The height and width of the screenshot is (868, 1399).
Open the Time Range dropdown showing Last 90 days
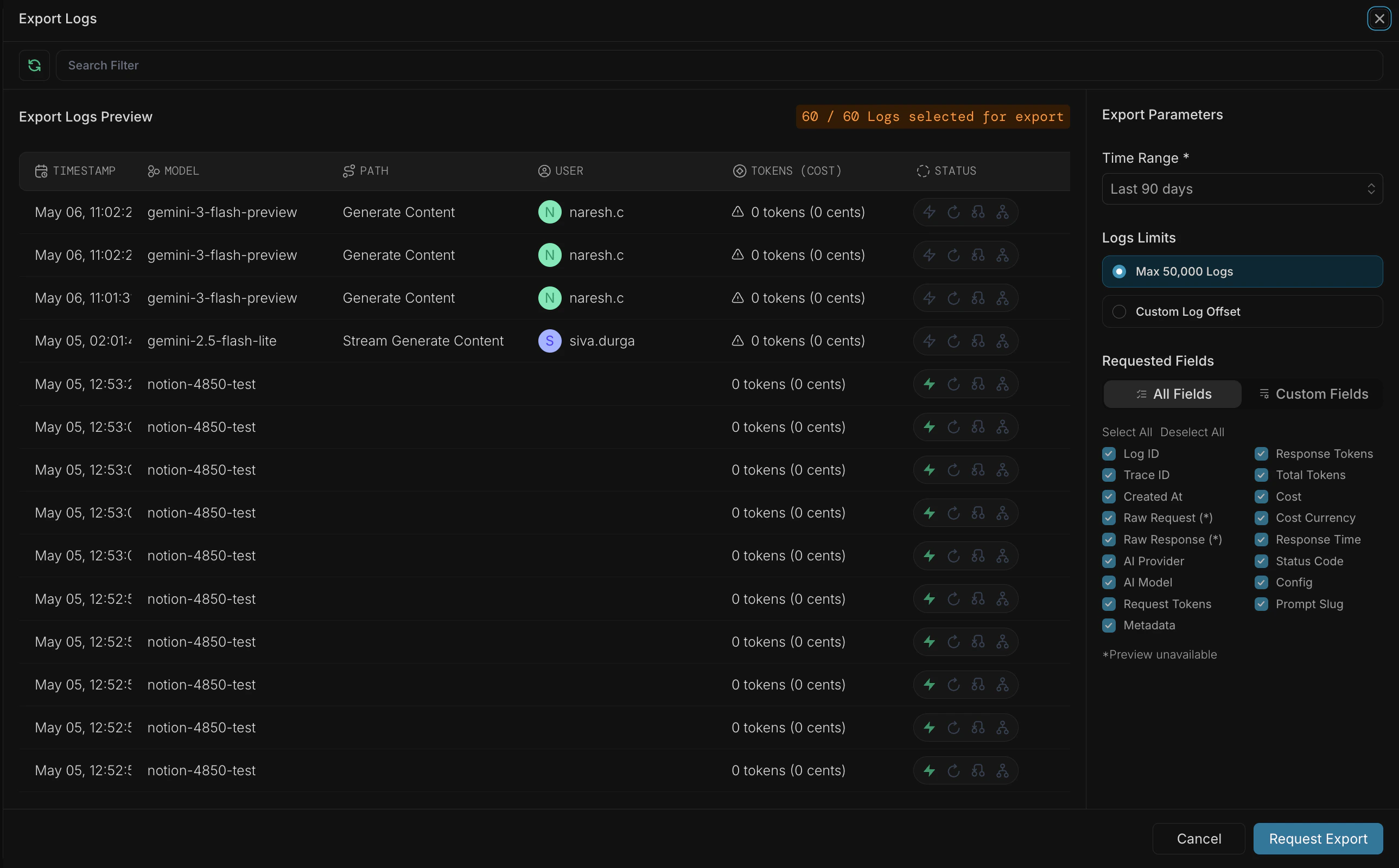(1242, 189)
